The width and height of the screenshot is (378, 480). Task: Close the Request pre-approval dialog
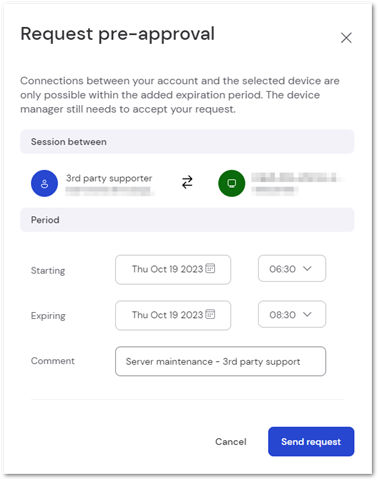(346, 38)
